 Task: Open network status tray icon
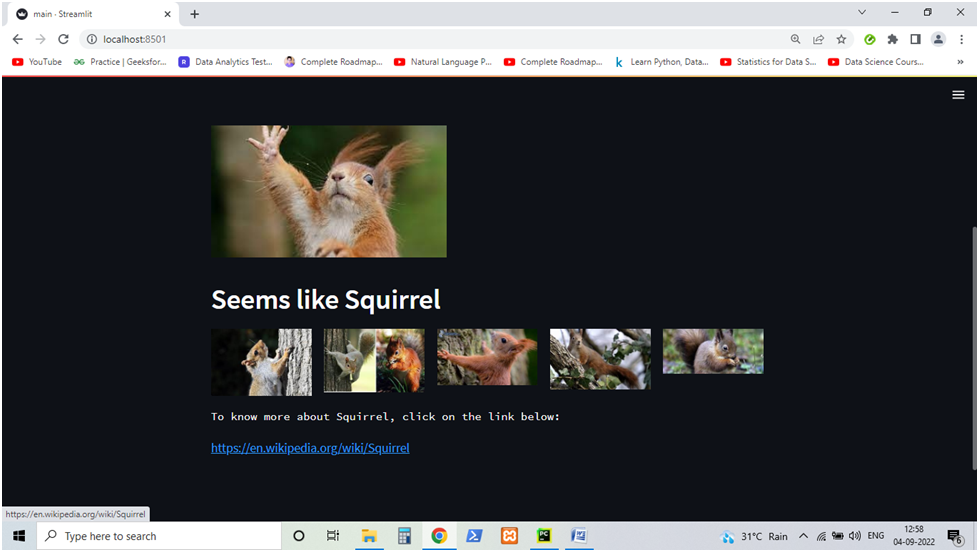[821, 536]
